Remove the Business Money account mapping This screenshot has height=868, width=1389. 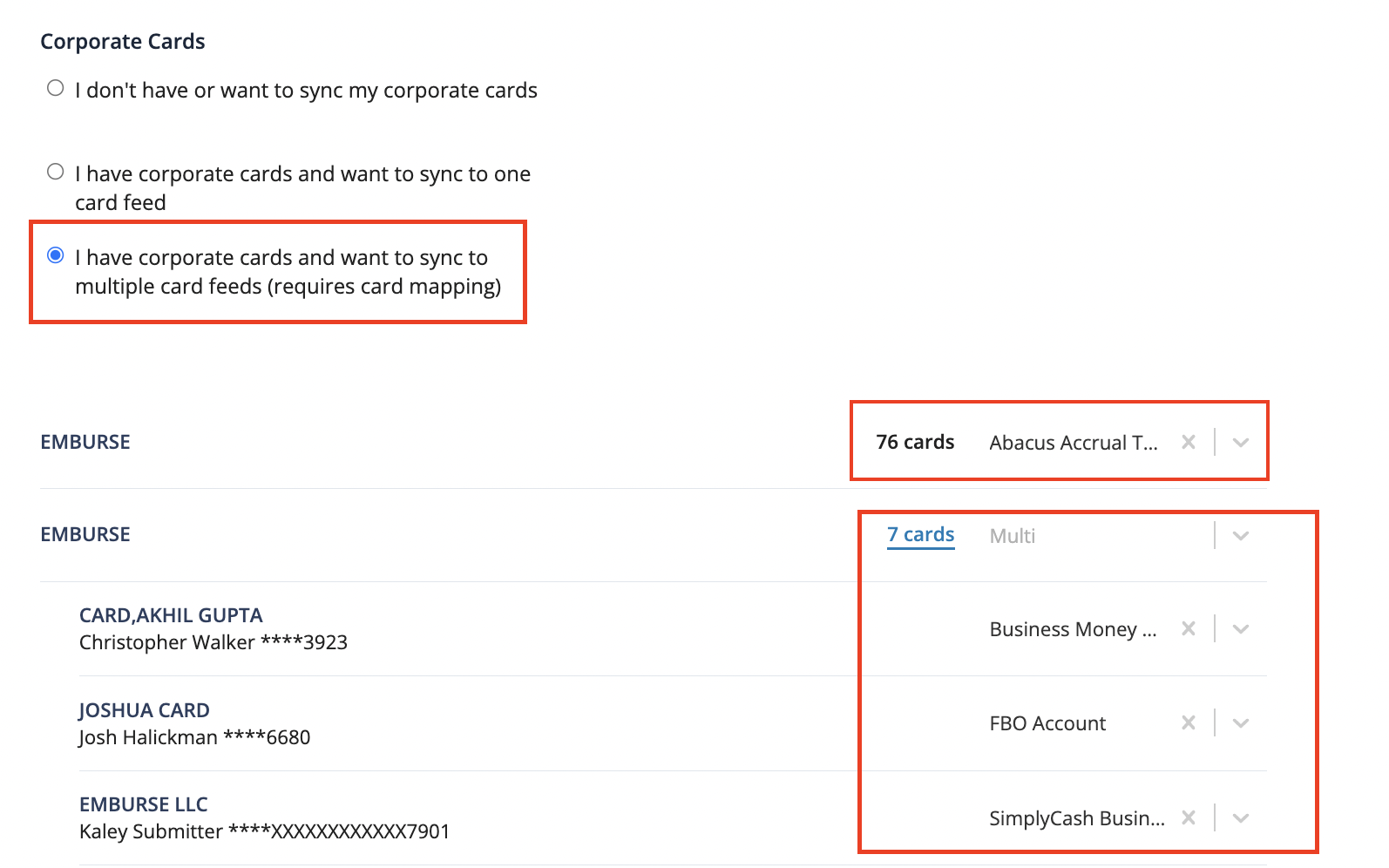click(x=1189, y=628)
